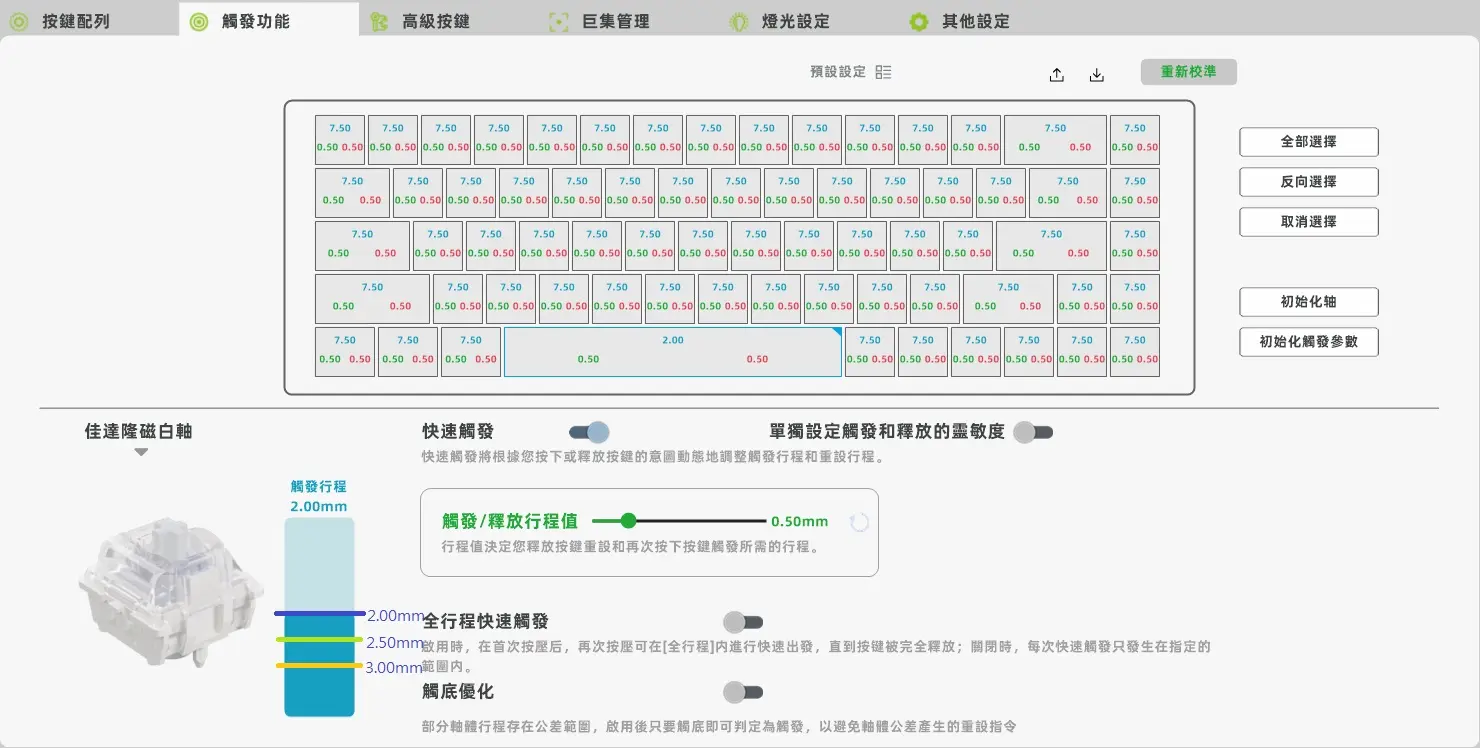Open 其他設定 via its gear icon

click(918, 21)
